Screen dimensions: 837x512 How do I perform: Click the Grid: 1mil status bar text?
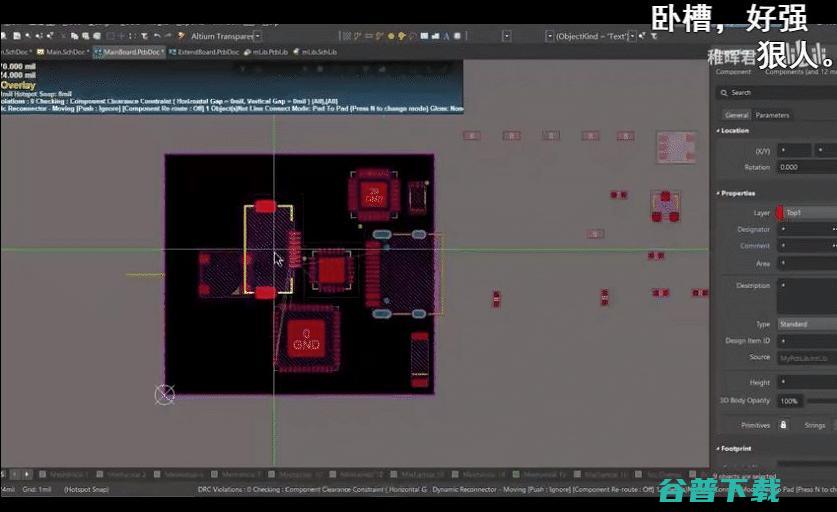pos(37,489)
